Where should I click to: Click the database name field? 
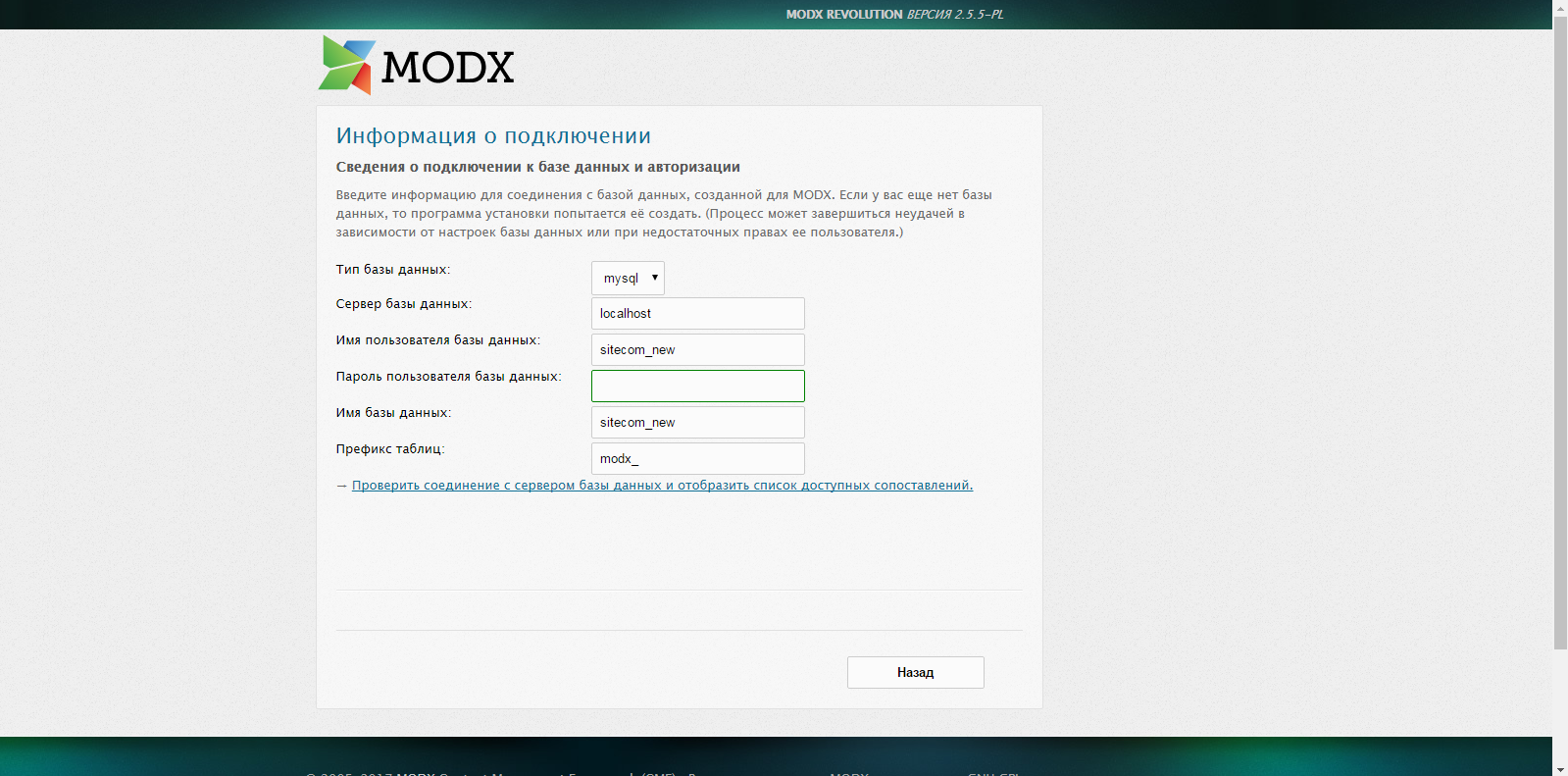698,423
